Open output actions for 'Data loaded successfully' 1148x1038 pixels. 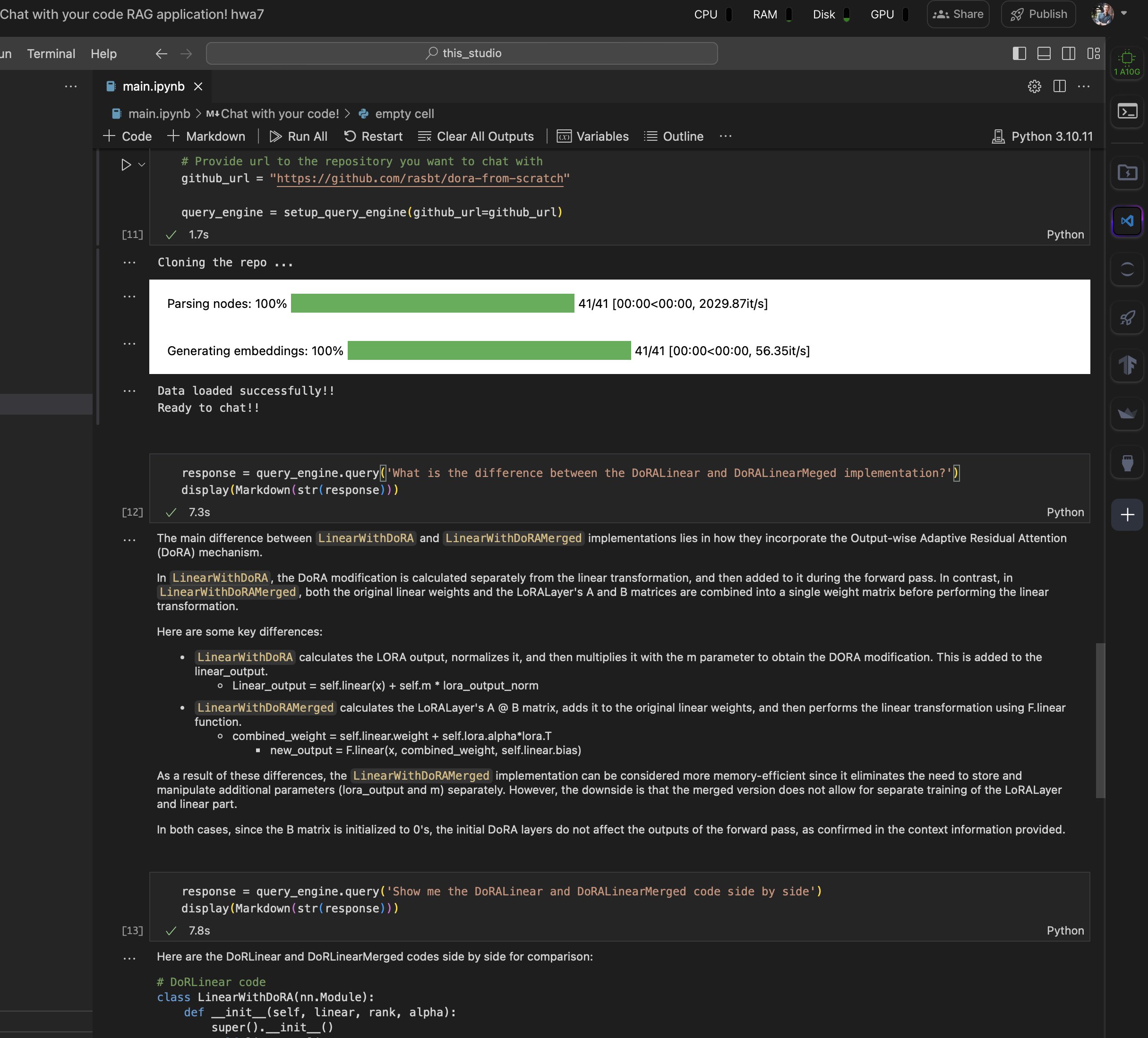coord(129,391)
